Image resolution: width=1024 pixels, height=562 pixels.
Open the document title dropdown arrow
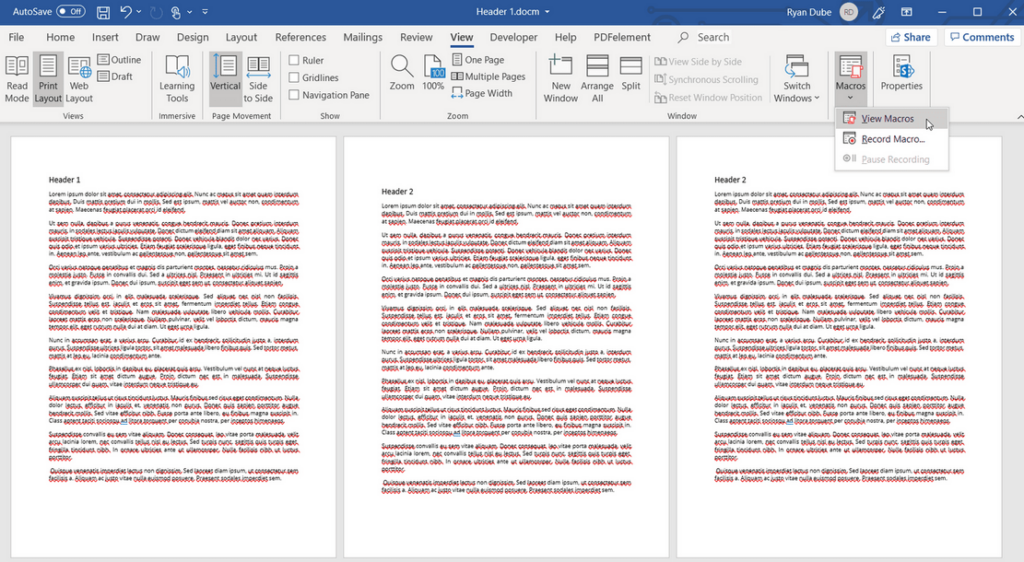(x=547, y=12)
